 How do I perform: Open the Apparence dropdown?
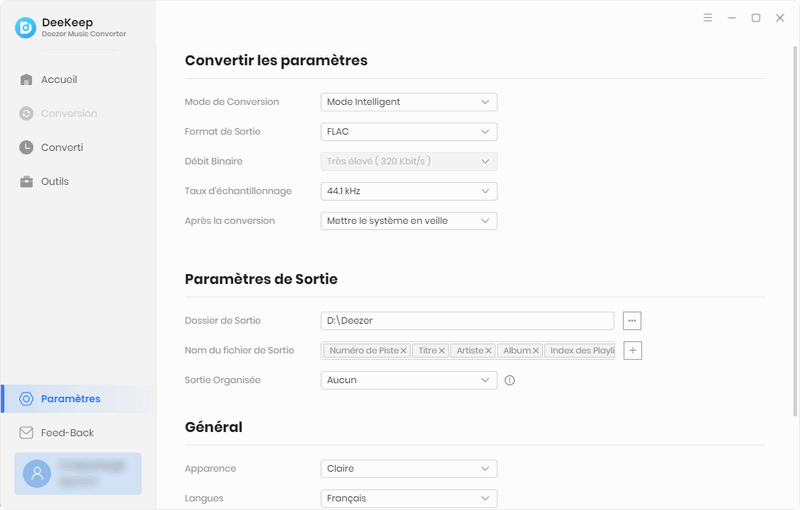click(x=409, y=469)
